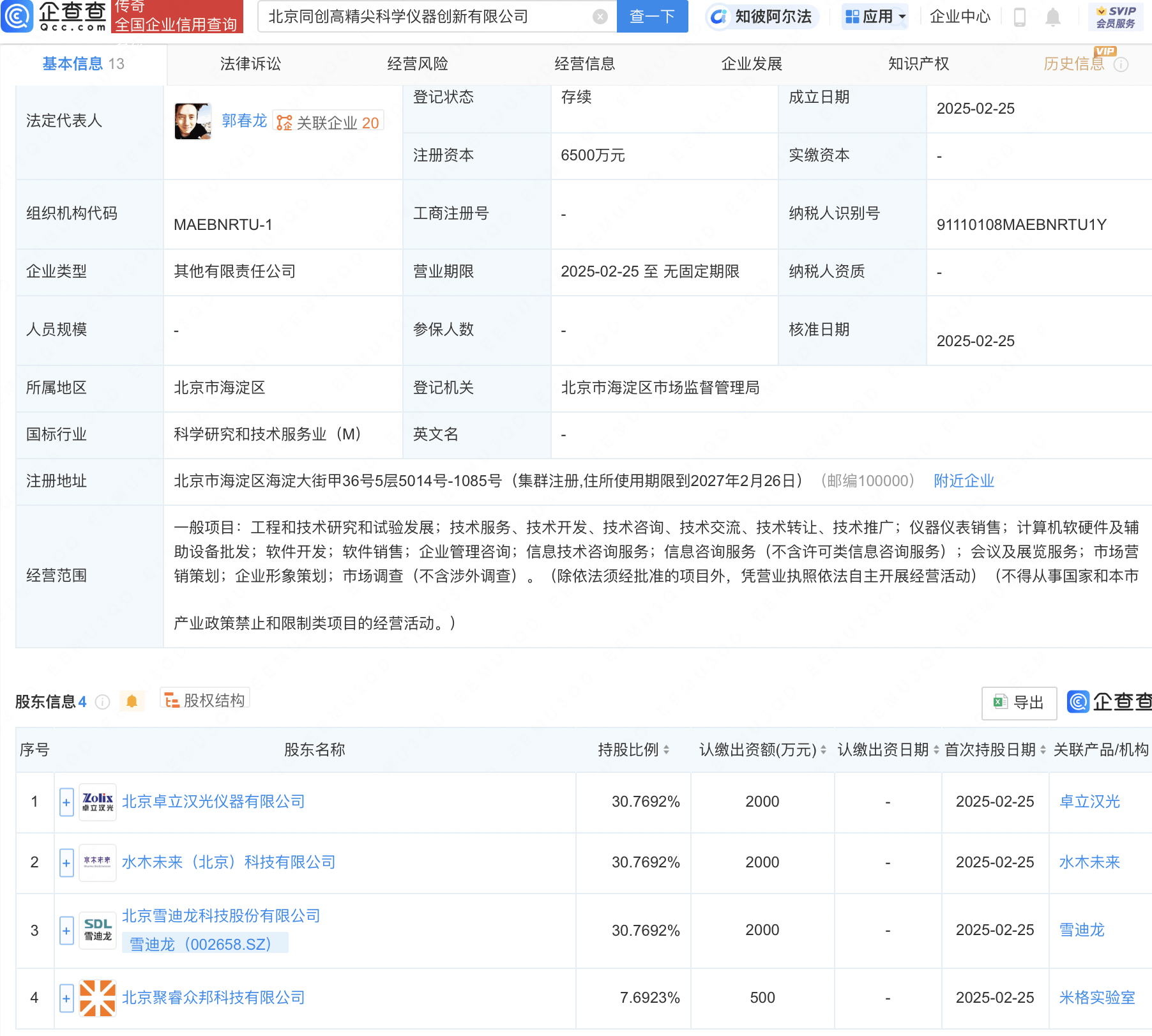Screen dimensions: 1152x1036
Task: Open 水木未来（北京）科技有限公司 link
Action: coord(229,862)
